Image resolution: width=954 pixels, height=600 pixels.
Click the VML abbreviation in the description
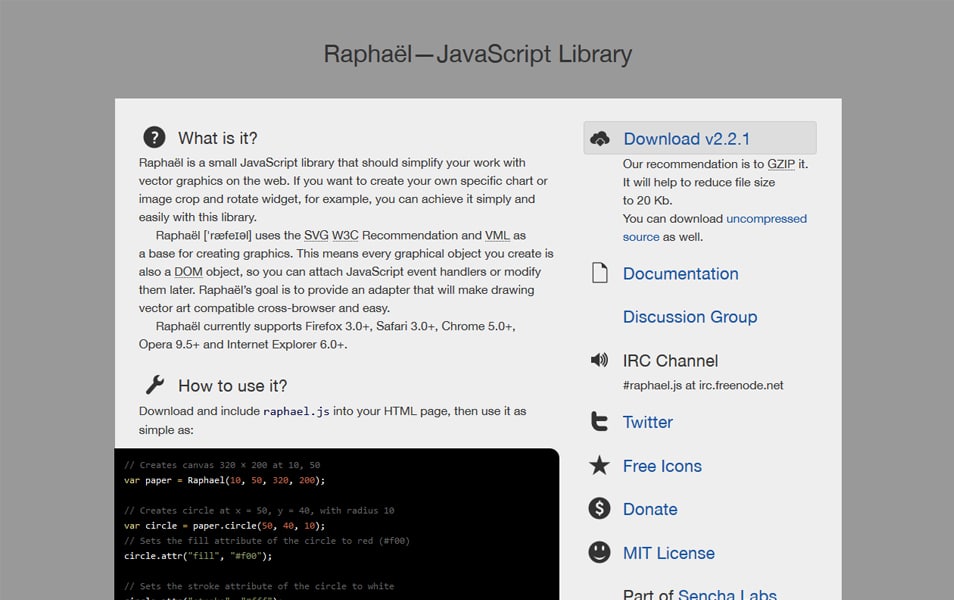[x=497, y=235]
